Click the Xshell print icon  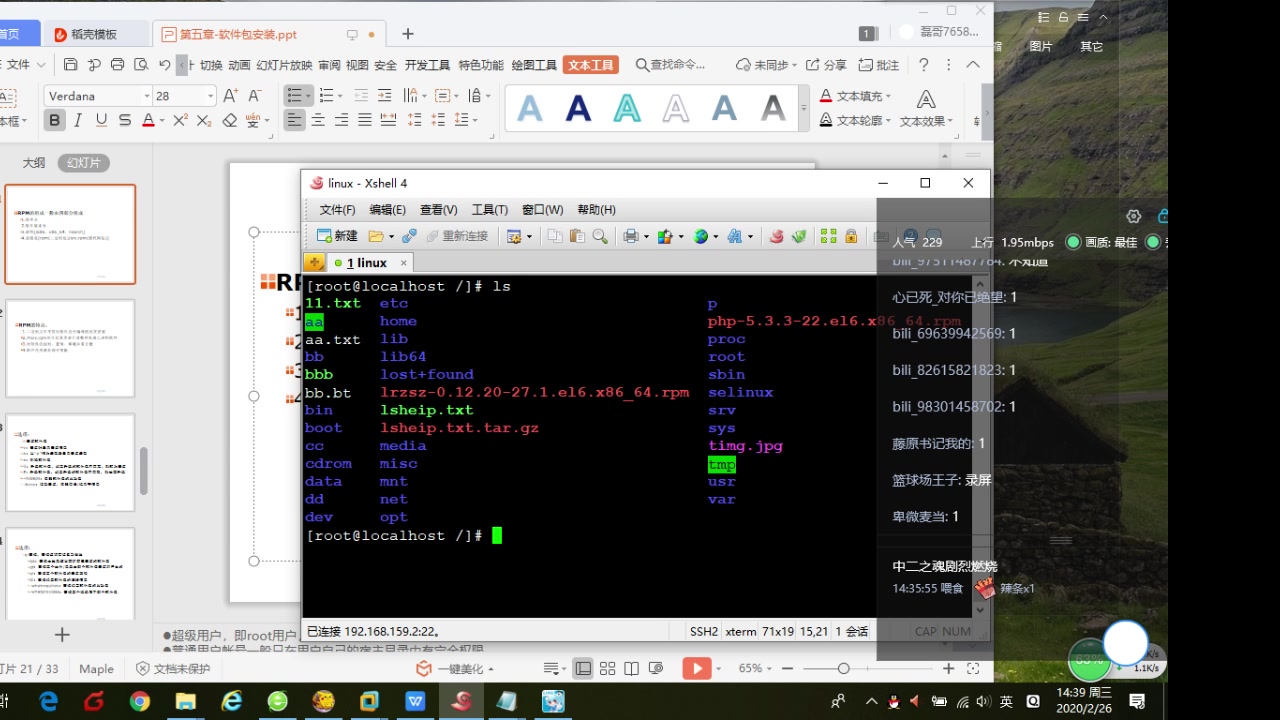631,236
